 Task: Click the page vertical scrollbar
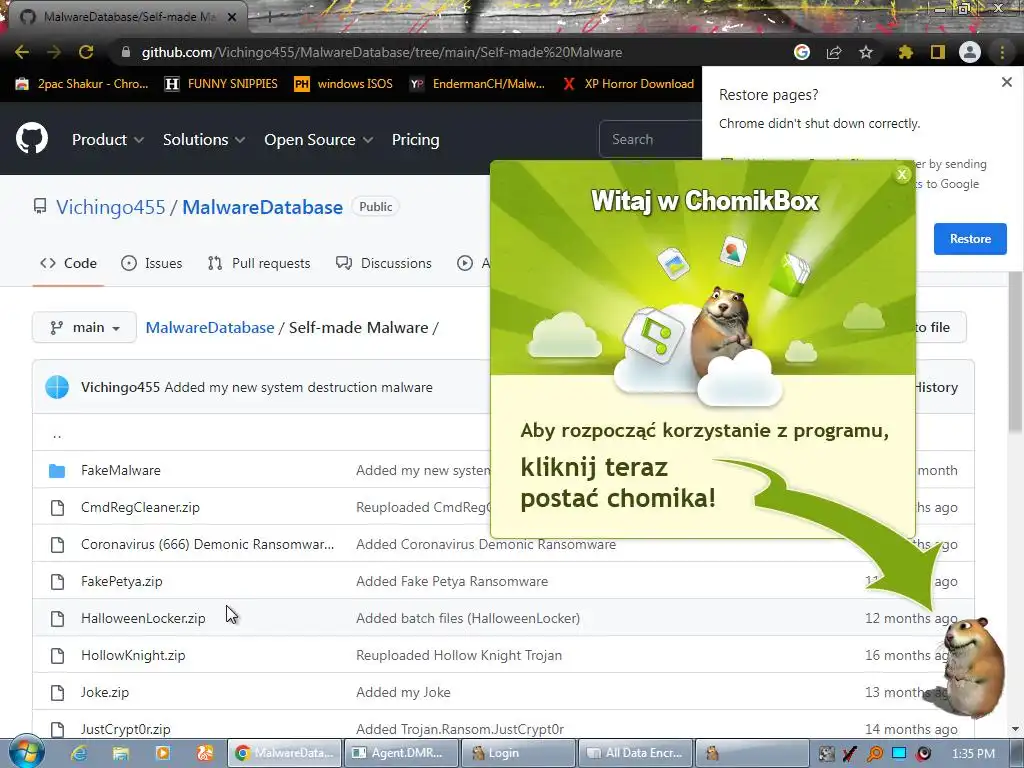tap(1015, 353)
